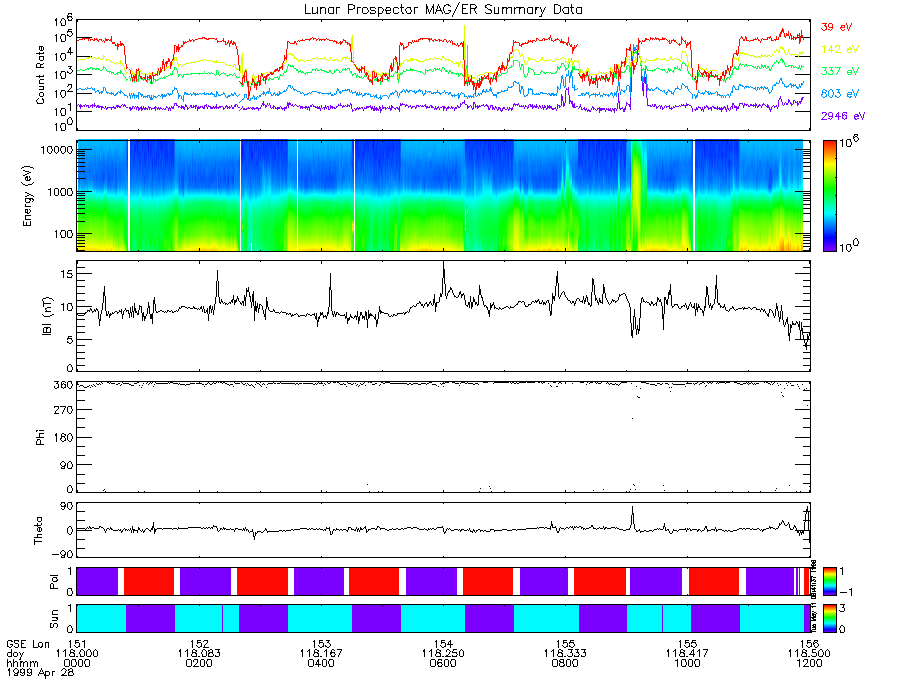Click the '-90' Theta axis tick label

click(x=63, y=554)
